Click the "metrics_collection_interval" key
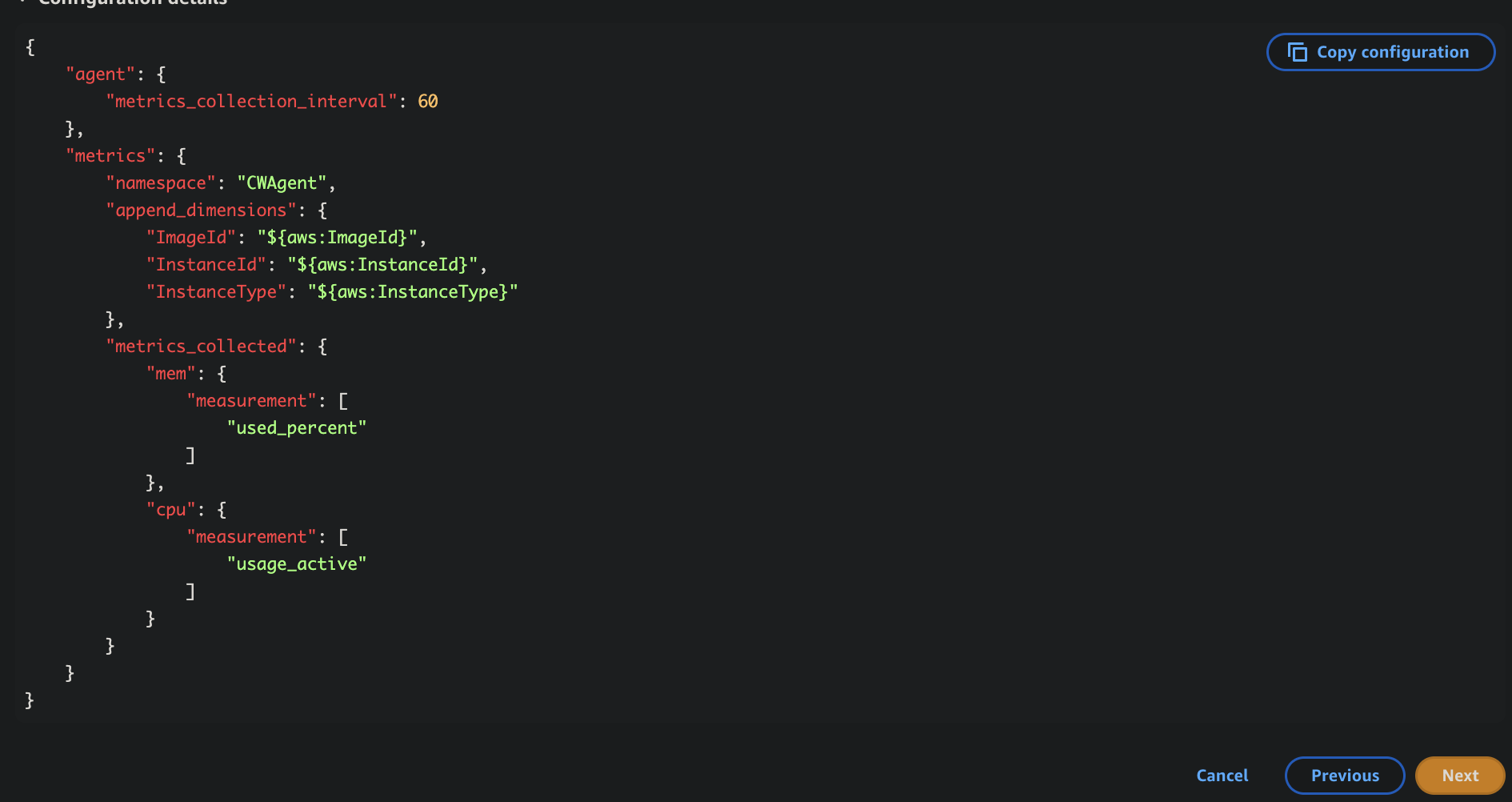The image size is (1512, 802). point(251,102)
